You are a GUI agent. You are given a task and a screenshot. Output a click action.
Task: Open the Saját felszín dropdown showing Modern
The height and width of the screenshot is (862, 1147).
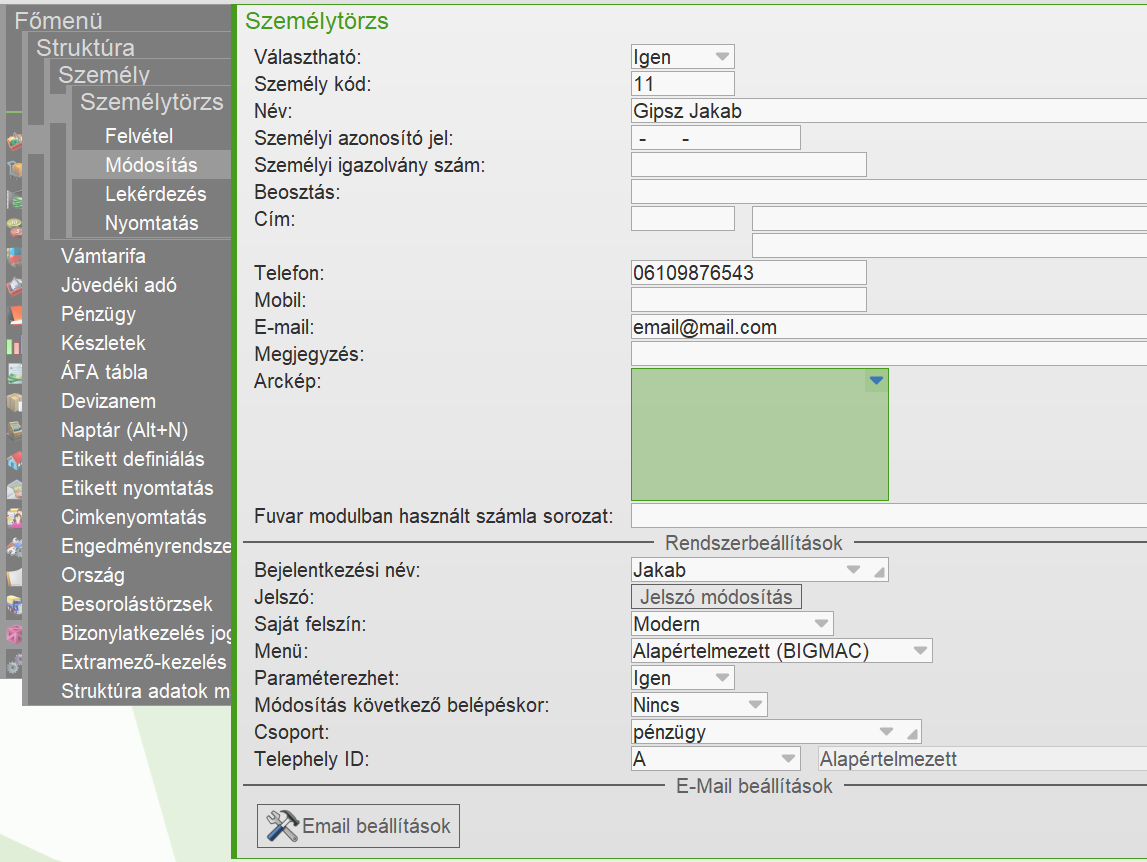[x=821, y=623]
